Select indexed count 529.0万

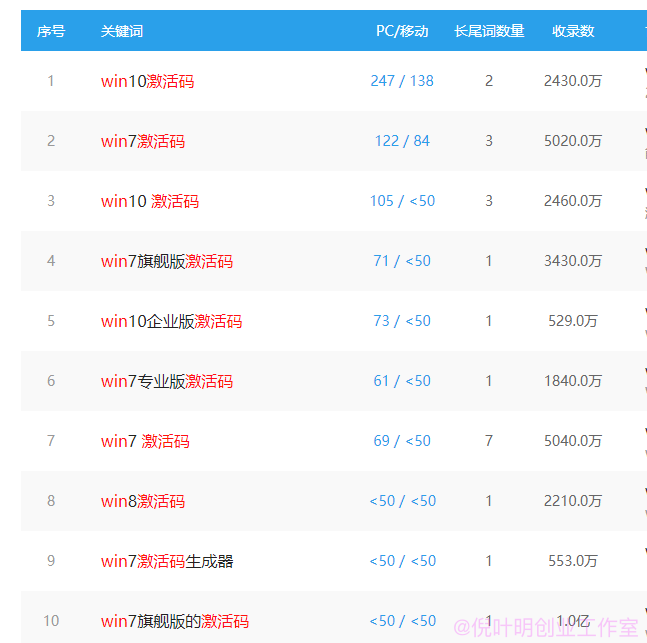[573, 321]
